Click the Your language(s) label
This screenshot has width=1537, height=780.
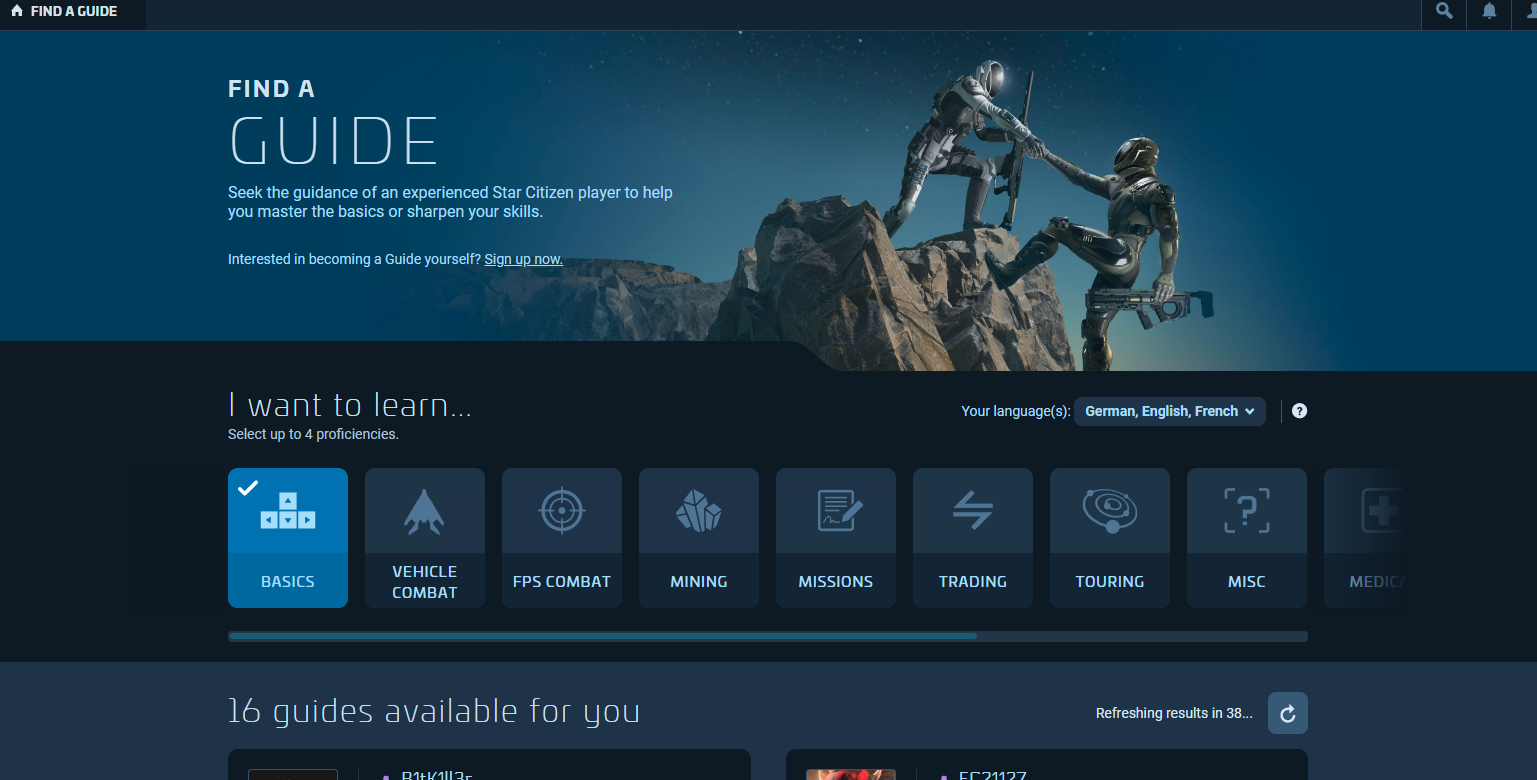[x=1015, y=411]
